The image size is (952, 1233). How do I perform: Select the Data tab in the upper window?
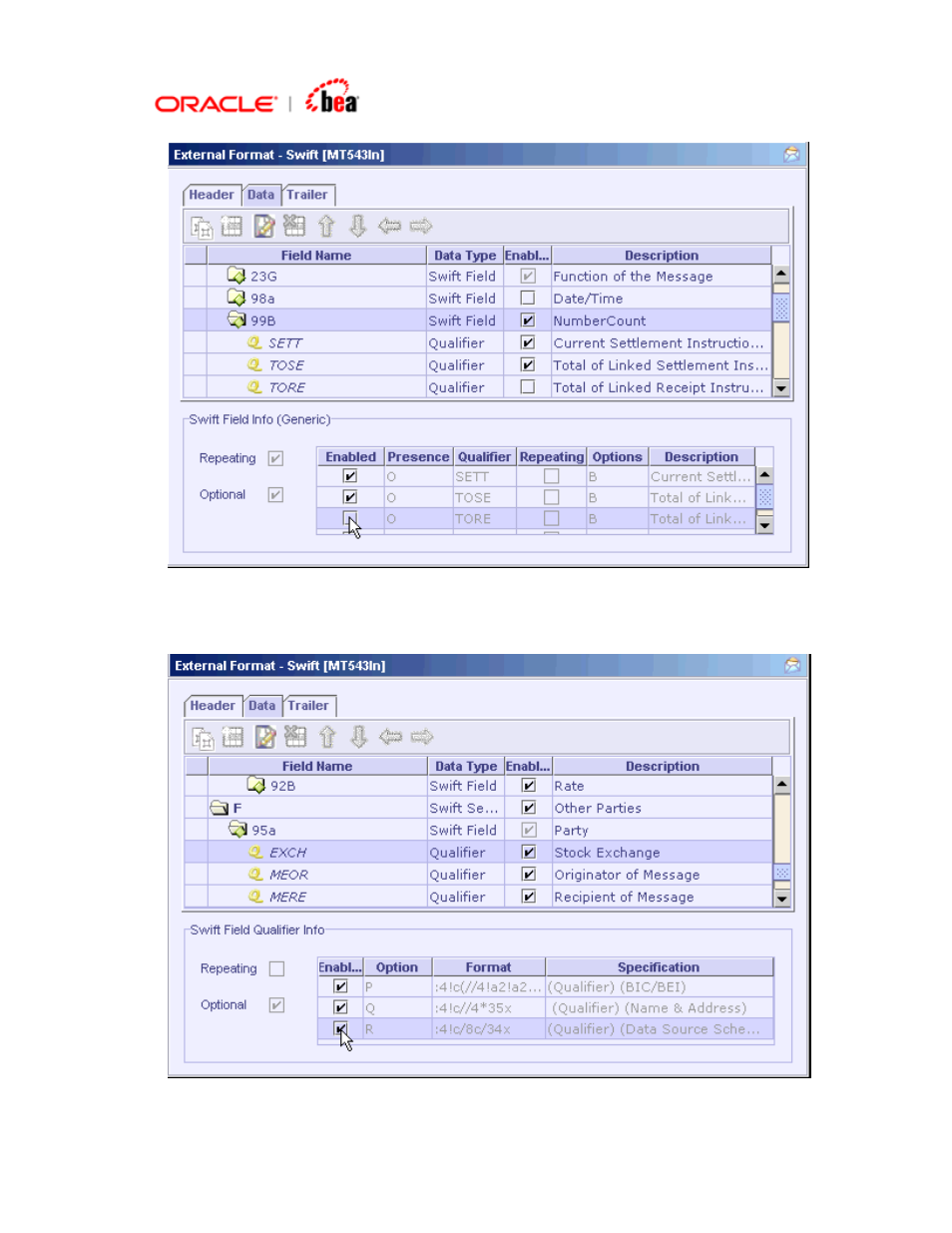(x=261, y=195)
